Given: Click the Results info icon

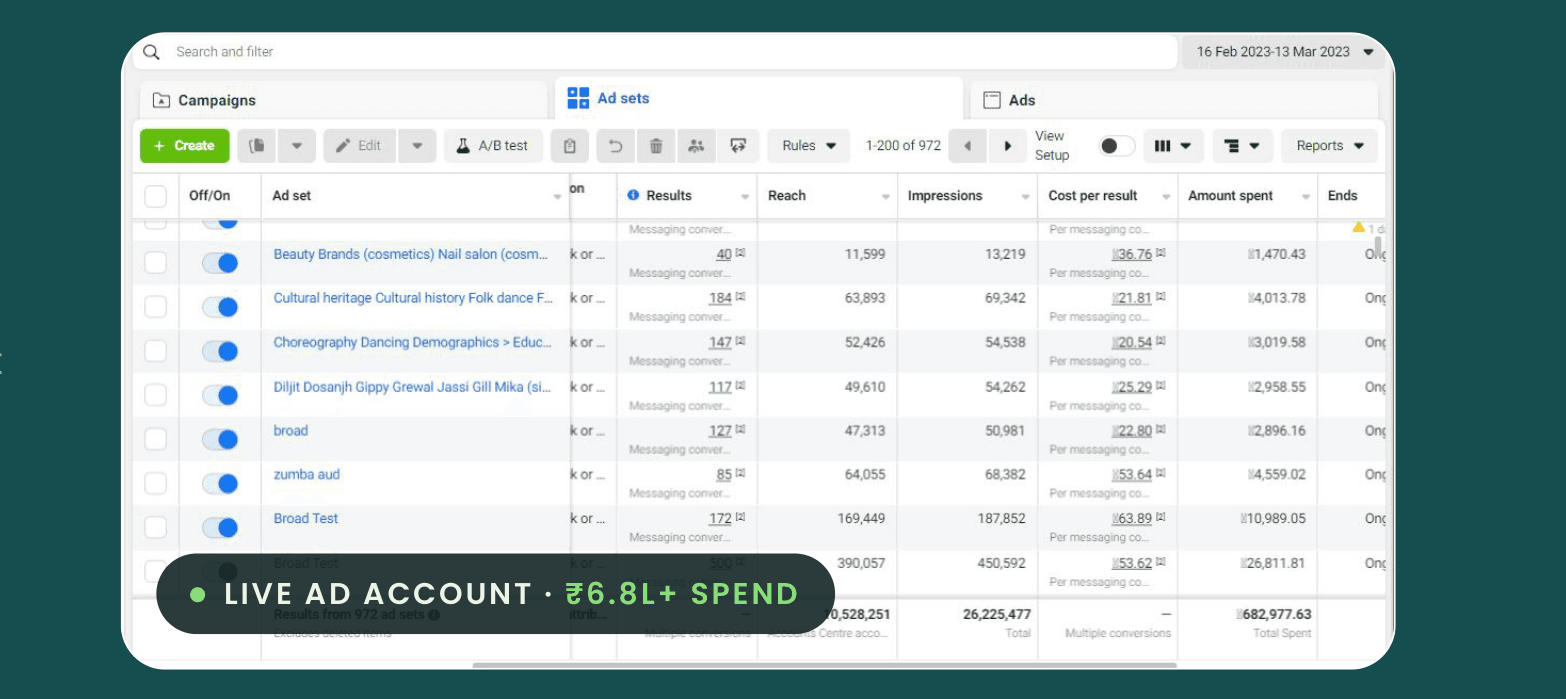Looking at the screenshot, I should (633, 195).
